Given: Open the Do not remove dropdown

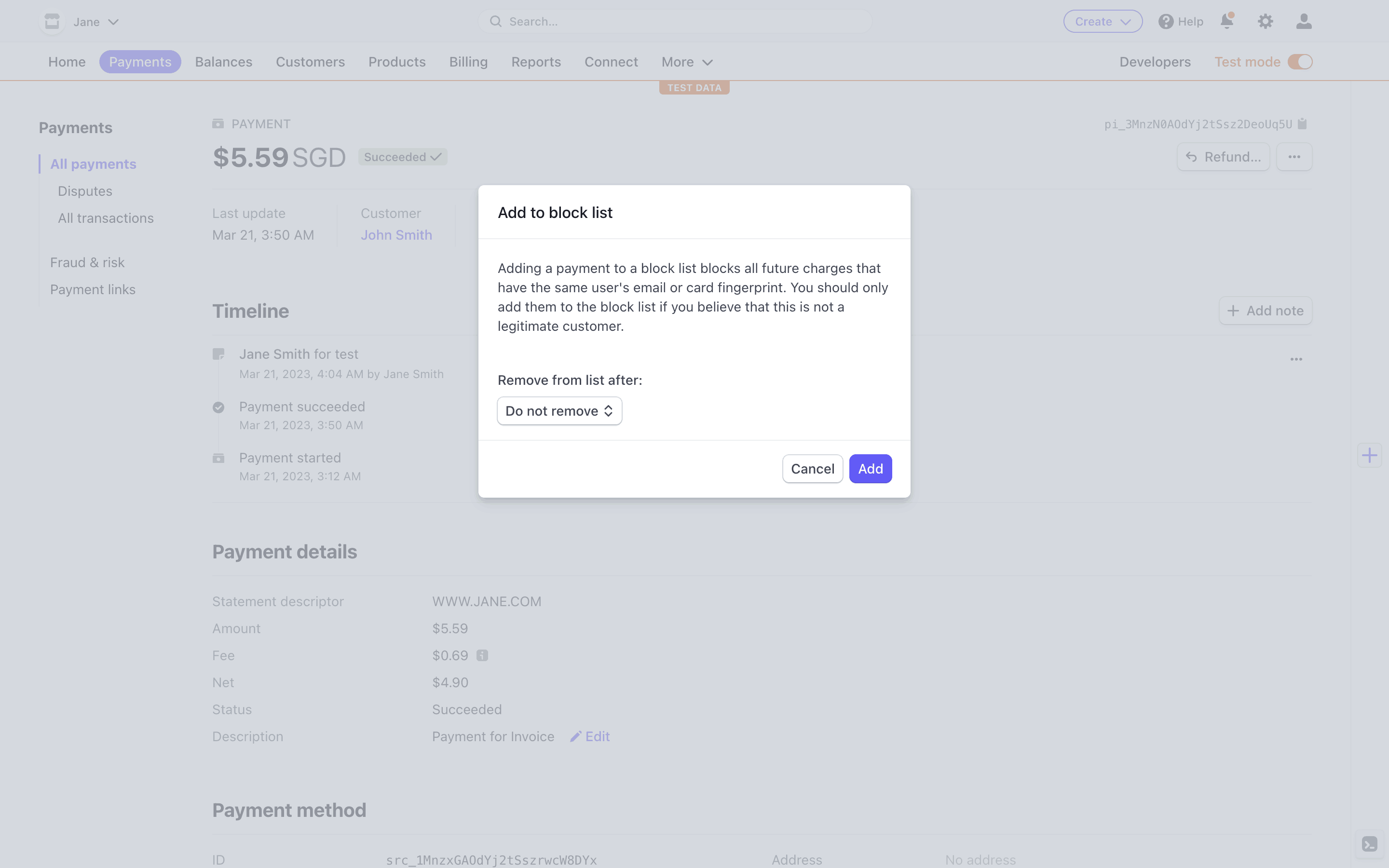Looking at the screenshot, I should pyautogui.click(x=559, y=411).
